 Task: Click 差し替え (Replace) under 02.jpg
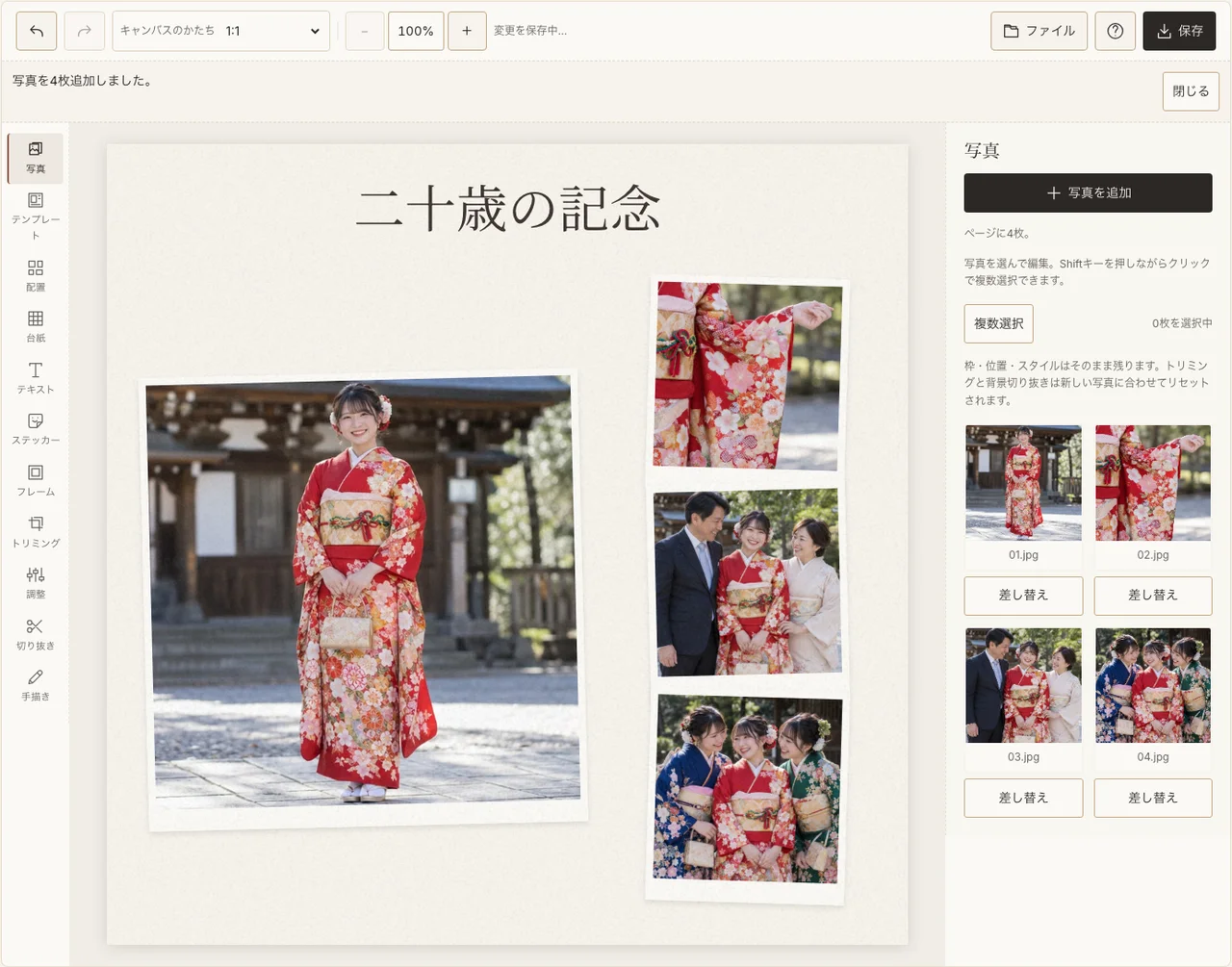(x=1153, y=596)
